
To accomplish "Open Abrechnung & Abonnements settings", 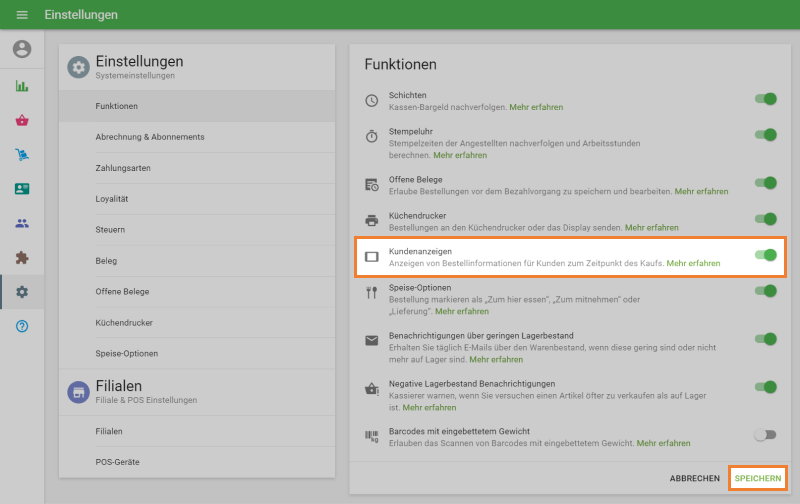I will click(x=150, y=137).
